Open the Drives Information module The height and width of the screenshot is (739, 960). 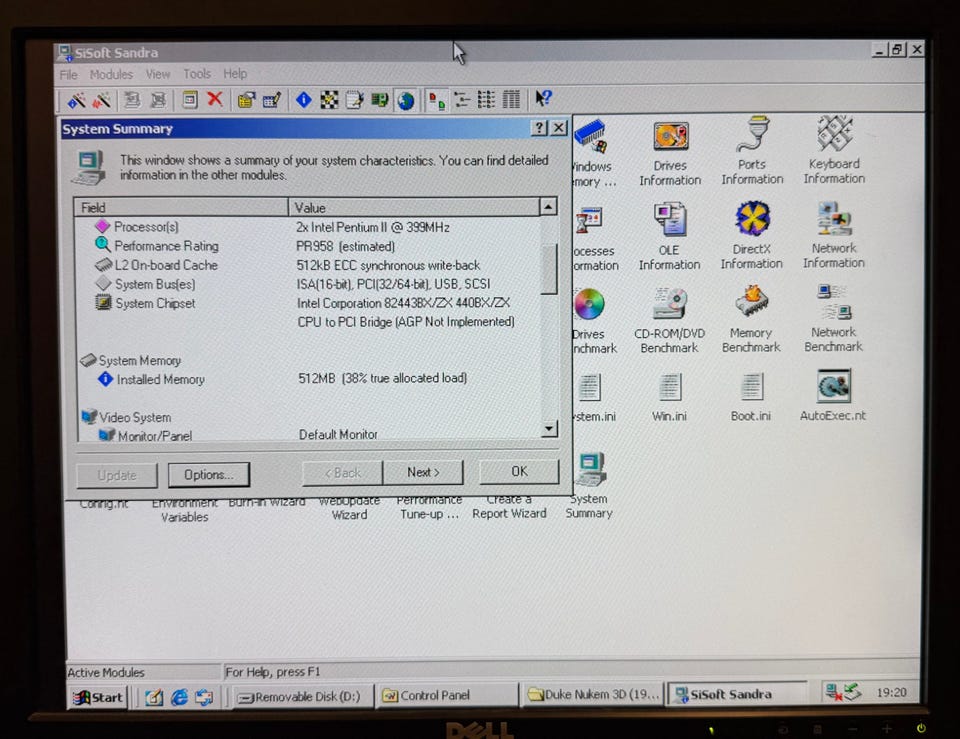[670, 153]
